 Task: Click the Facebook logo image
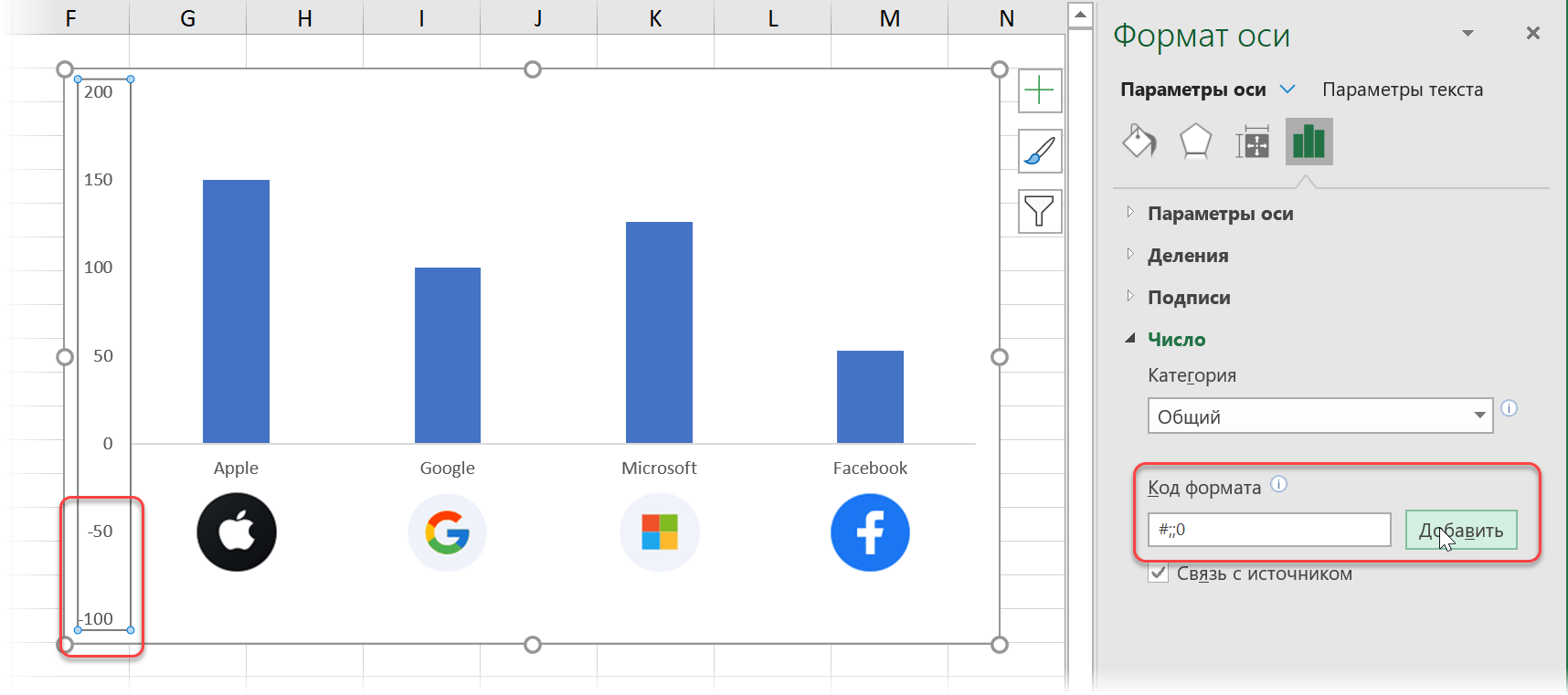click(x=870, y=532)
